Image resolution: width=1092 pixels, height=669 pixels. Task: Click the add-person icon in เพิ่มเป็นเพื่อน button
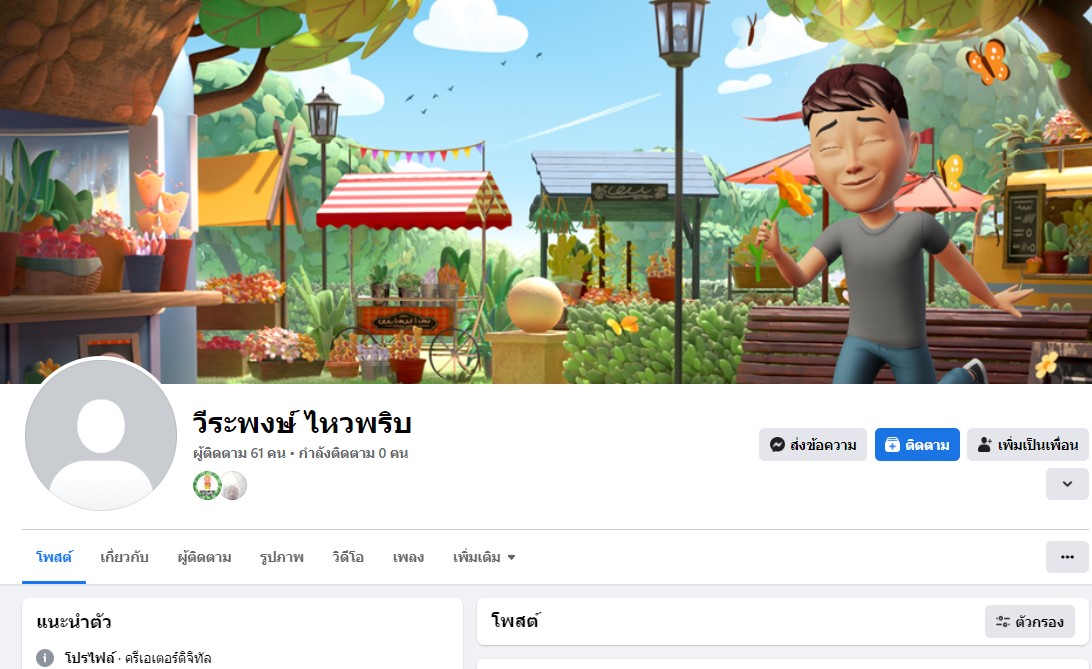coord(984,445)
